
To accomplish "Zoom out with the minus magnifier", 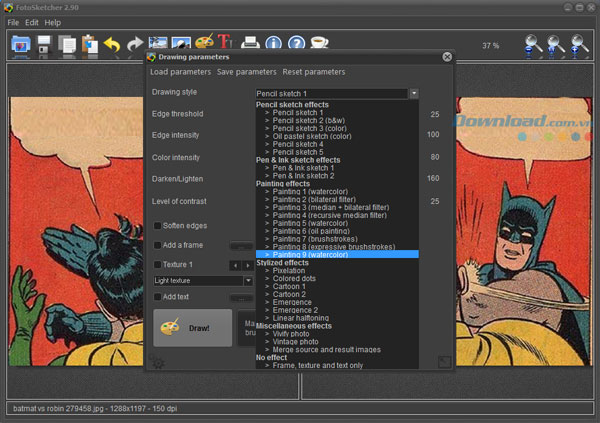I will pyautogui.click(x=533, y=46).
